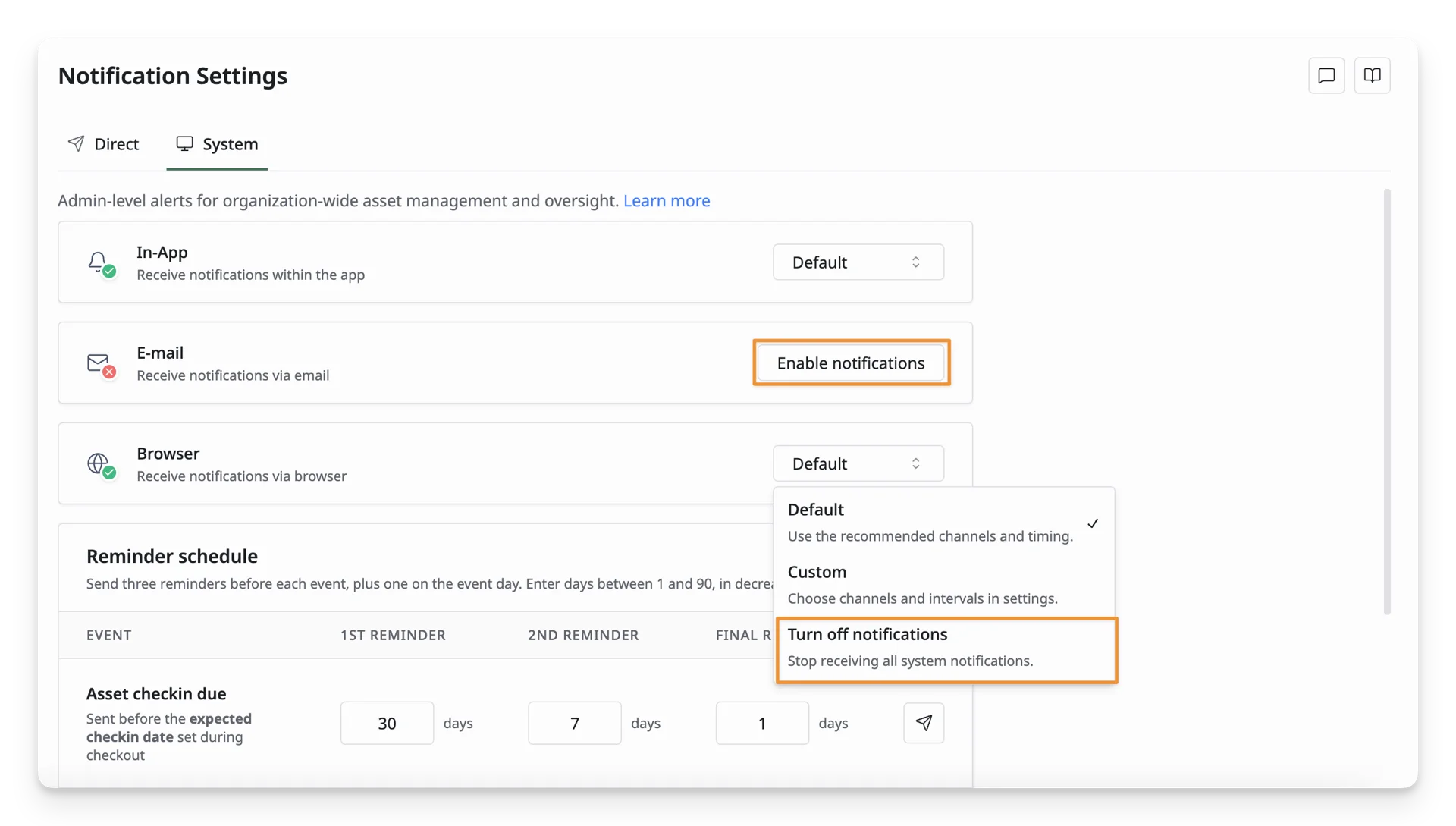The image size is (1456, 826).
Task: Send test reminder for Asset checkin due
Action: point(924,723)
